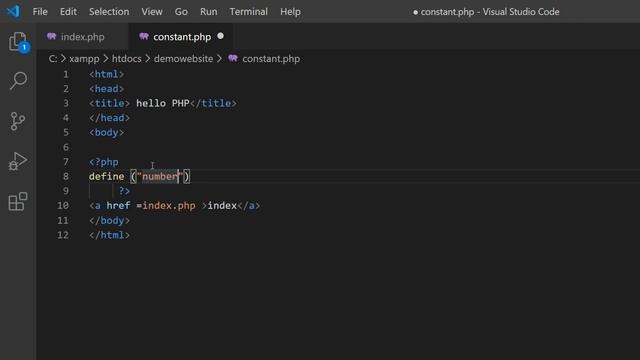Click the PHP icon in breadcrumb
The height and width of the screenshot is (360, 640).
point(233,58)
